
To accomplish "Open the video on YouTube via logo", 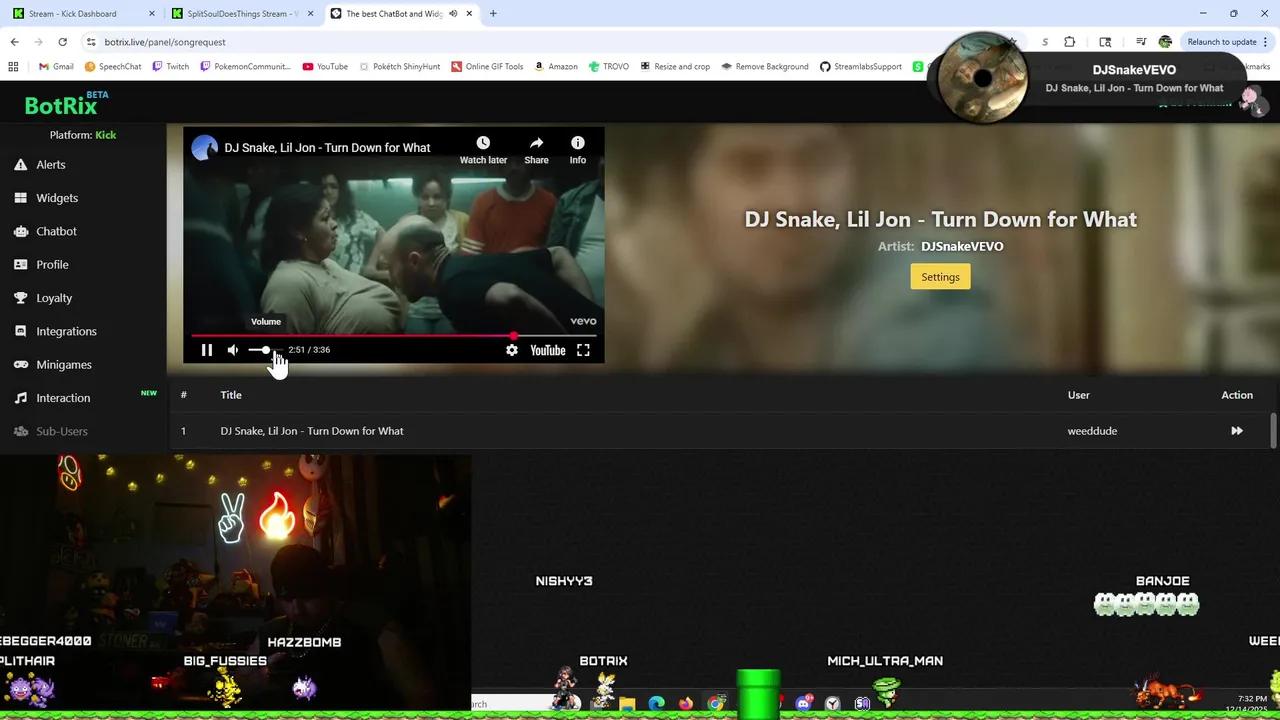I will pos(548,350).
